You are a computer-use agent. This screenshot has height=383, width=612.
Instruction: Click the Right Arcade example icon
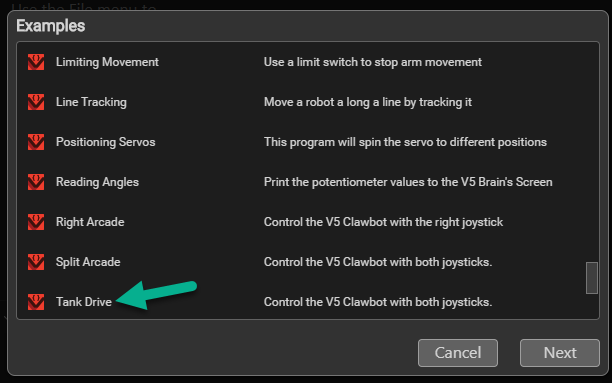[36, 222]
